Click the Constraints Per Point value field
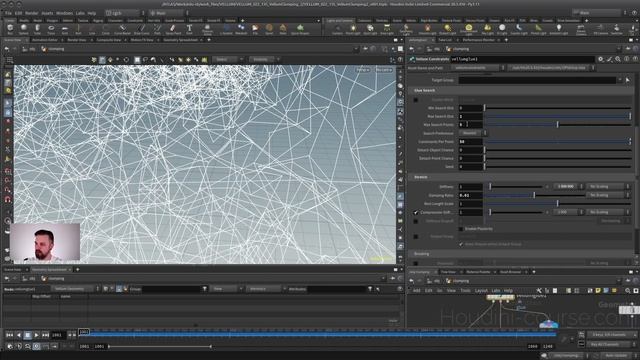This screenshot has height=360, width=640. coord(470,142)
